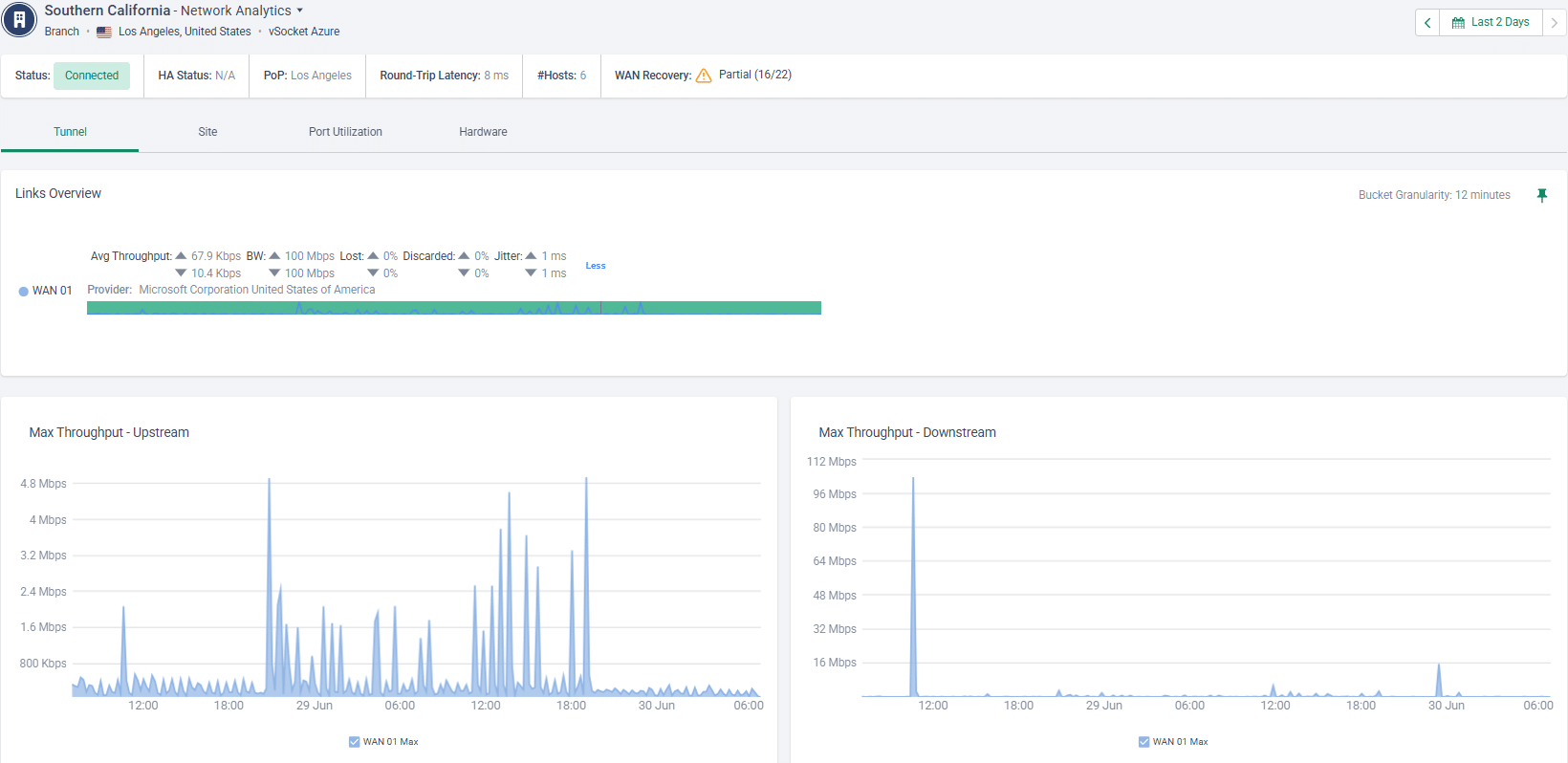
Task: Click the United States flag icon
Action: [104, 32]
